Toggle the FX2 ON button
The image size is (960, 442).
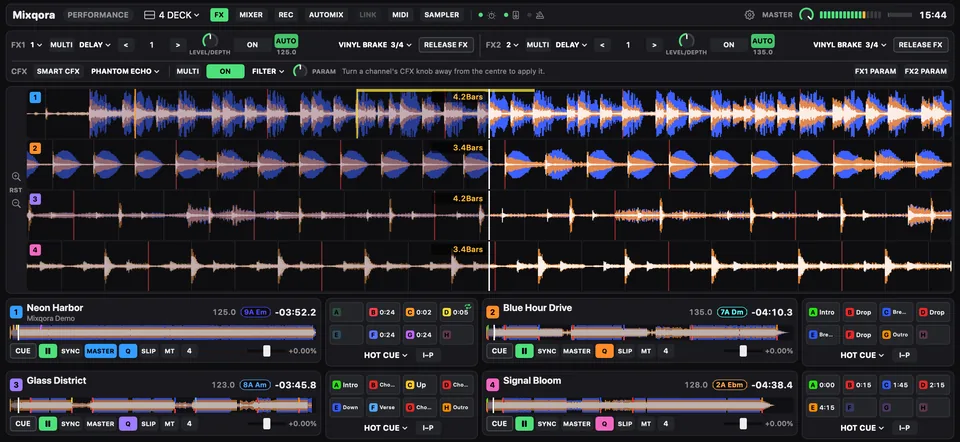tap(729, 45)
